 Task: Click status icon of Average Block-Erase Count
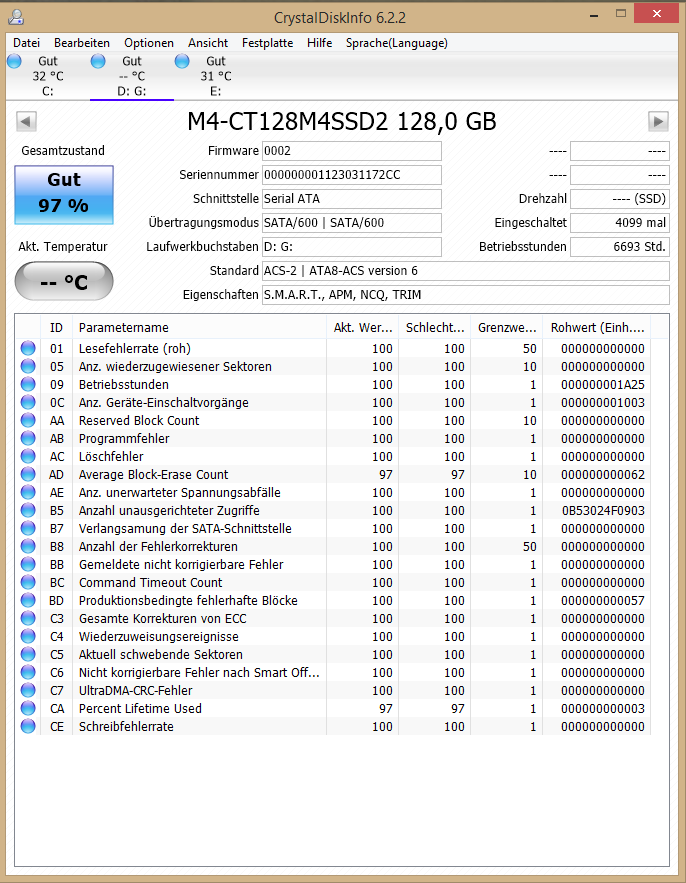[28, 475]
